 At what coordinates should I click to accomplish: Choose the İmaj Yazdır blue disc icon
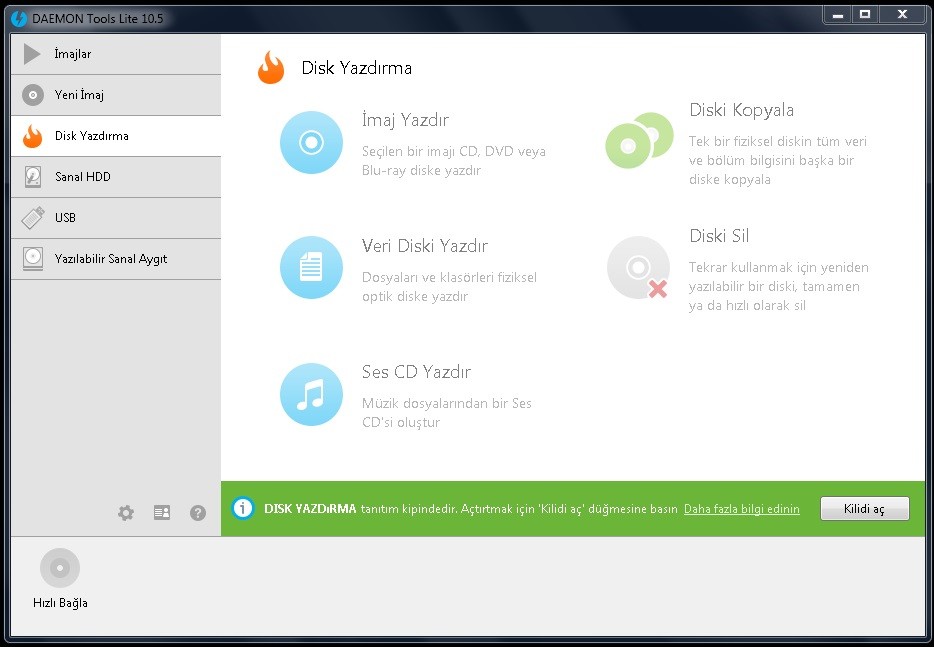tap(312, 142)
